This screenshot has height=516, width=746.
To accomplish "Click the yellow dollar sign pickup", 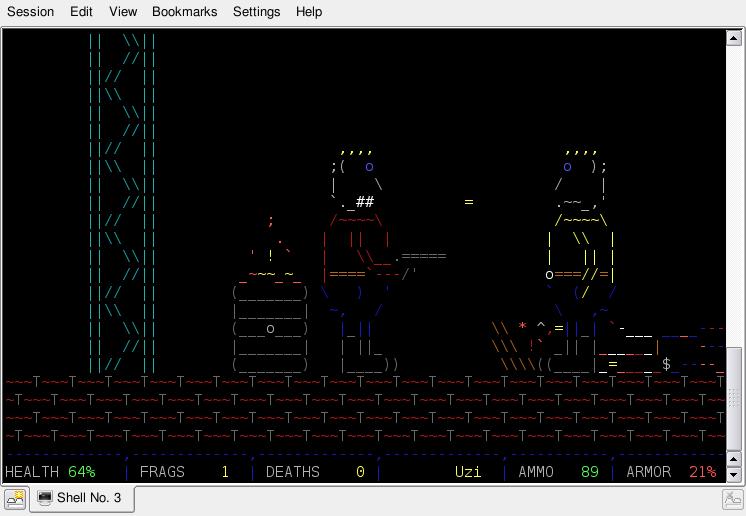I will (666, 364).
